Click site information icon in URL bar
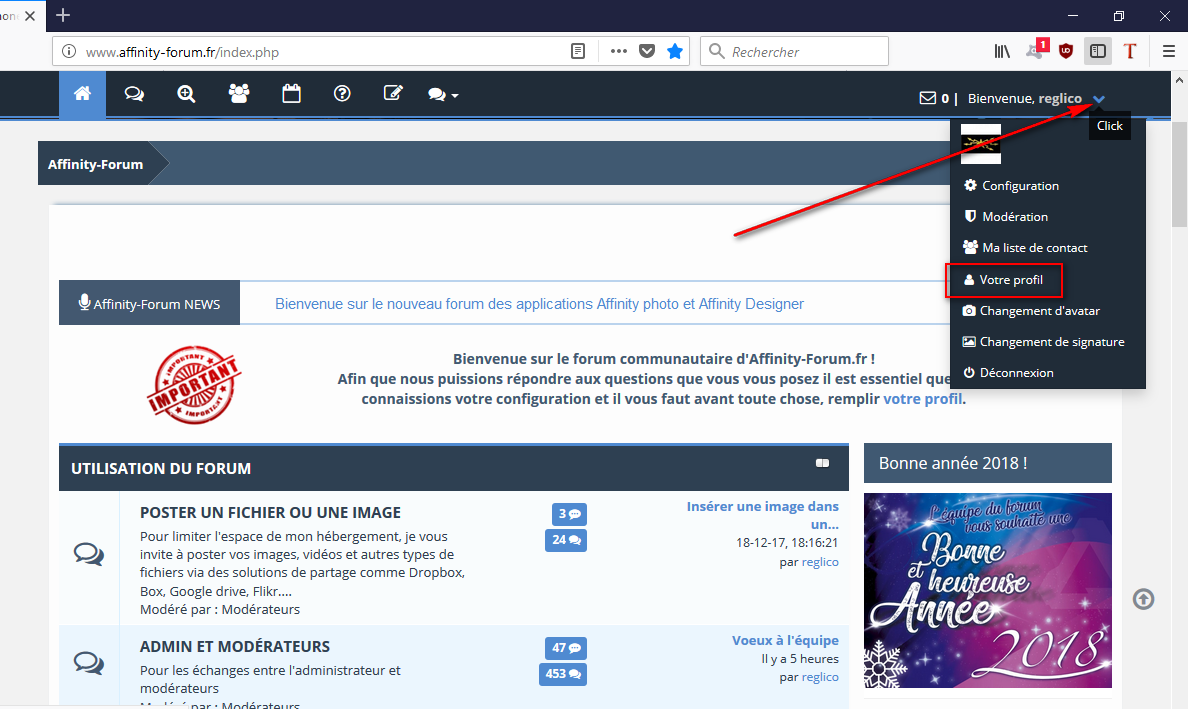The height and width of the screenshot is (709, 1188). (x=68, y=52)
